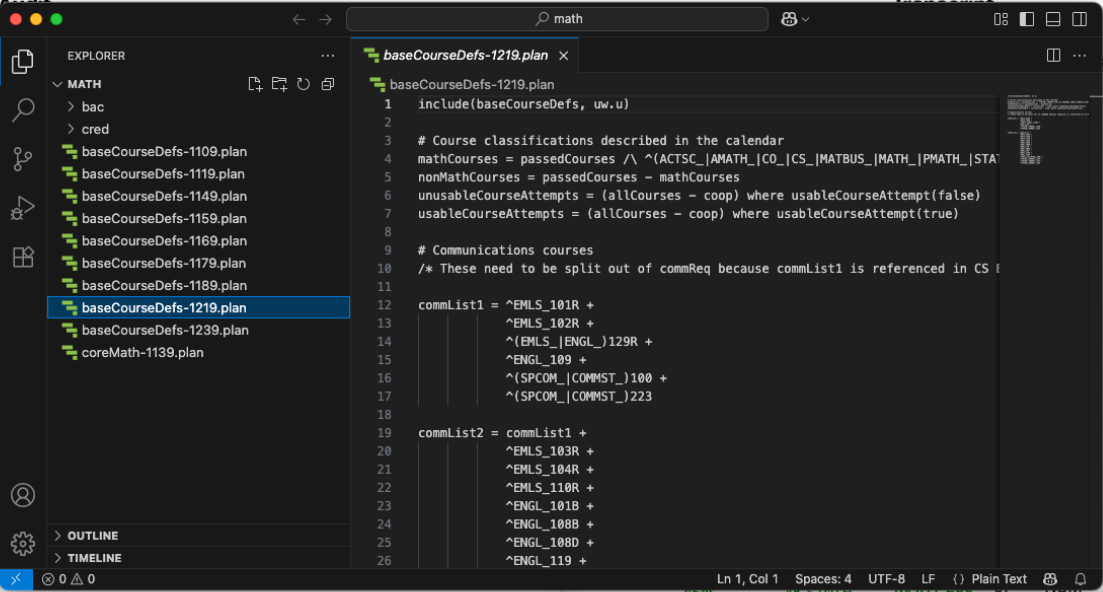Select the baseCourseDefs-1219.plan editor tab
The height and width of the screenshot is (592, 1103).
pyautogui.click(x=465, y=56)
